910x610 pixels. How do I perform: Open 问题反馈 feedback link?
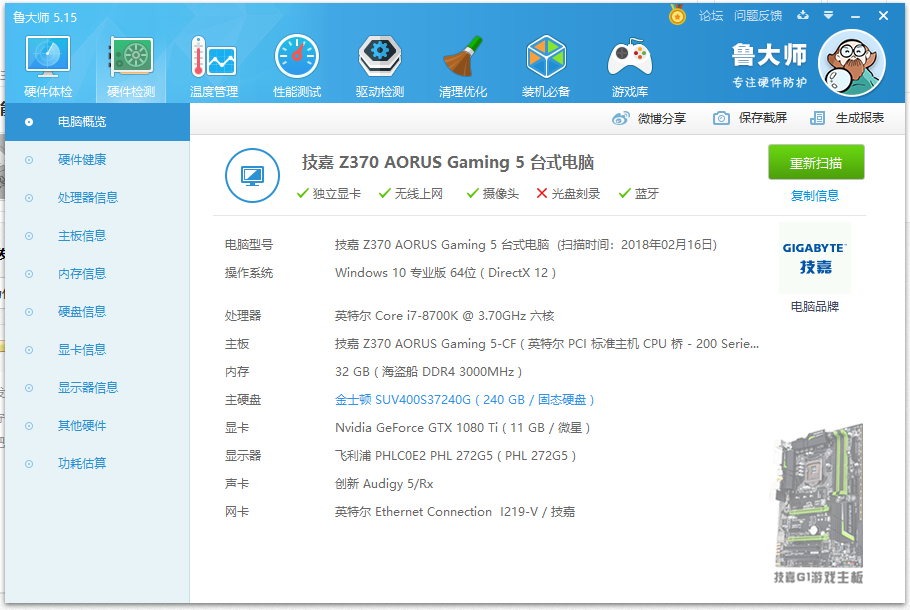pyautogui.click(x=757, y=16)
